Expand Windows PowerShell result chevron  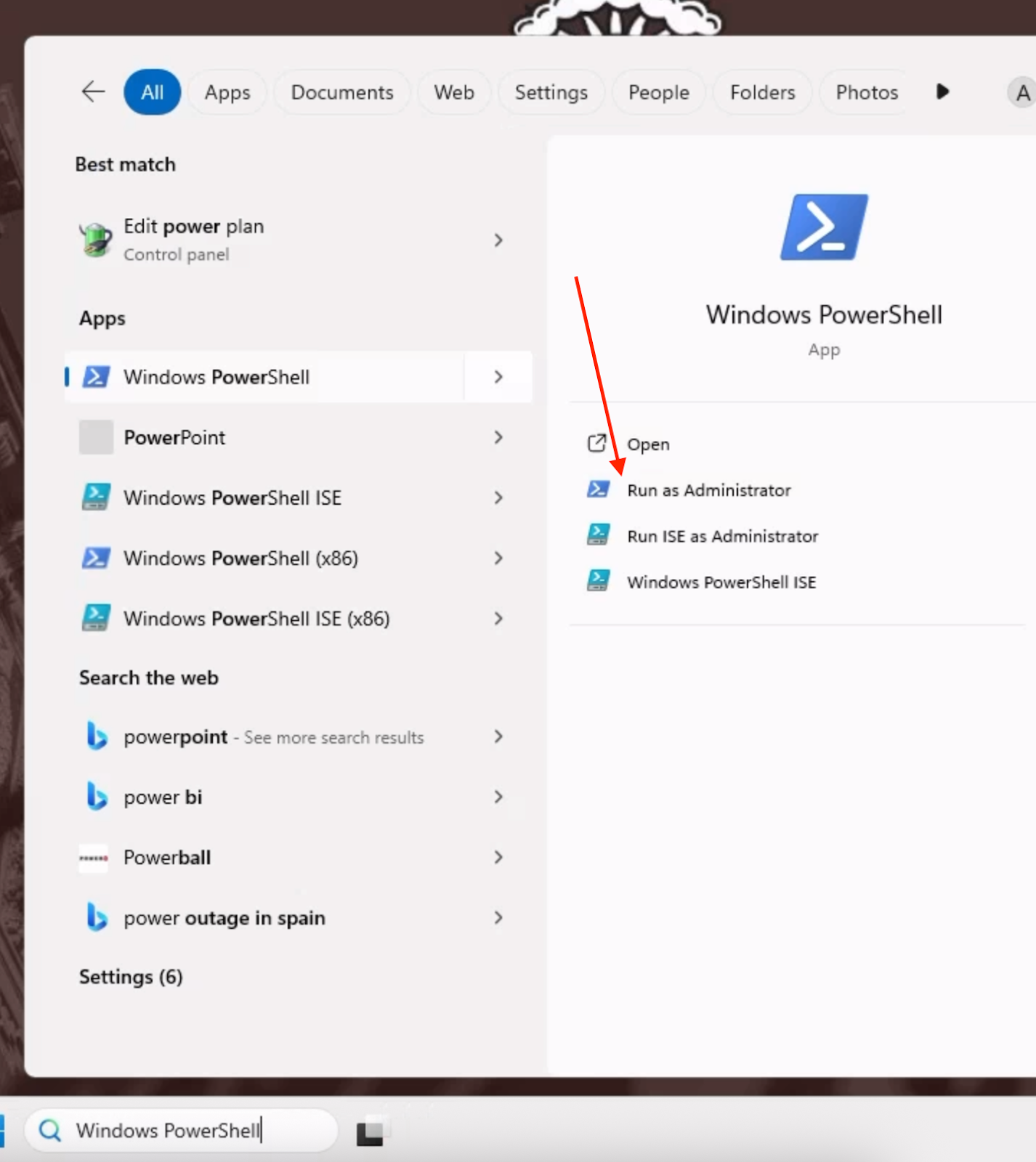pos(498,377)
